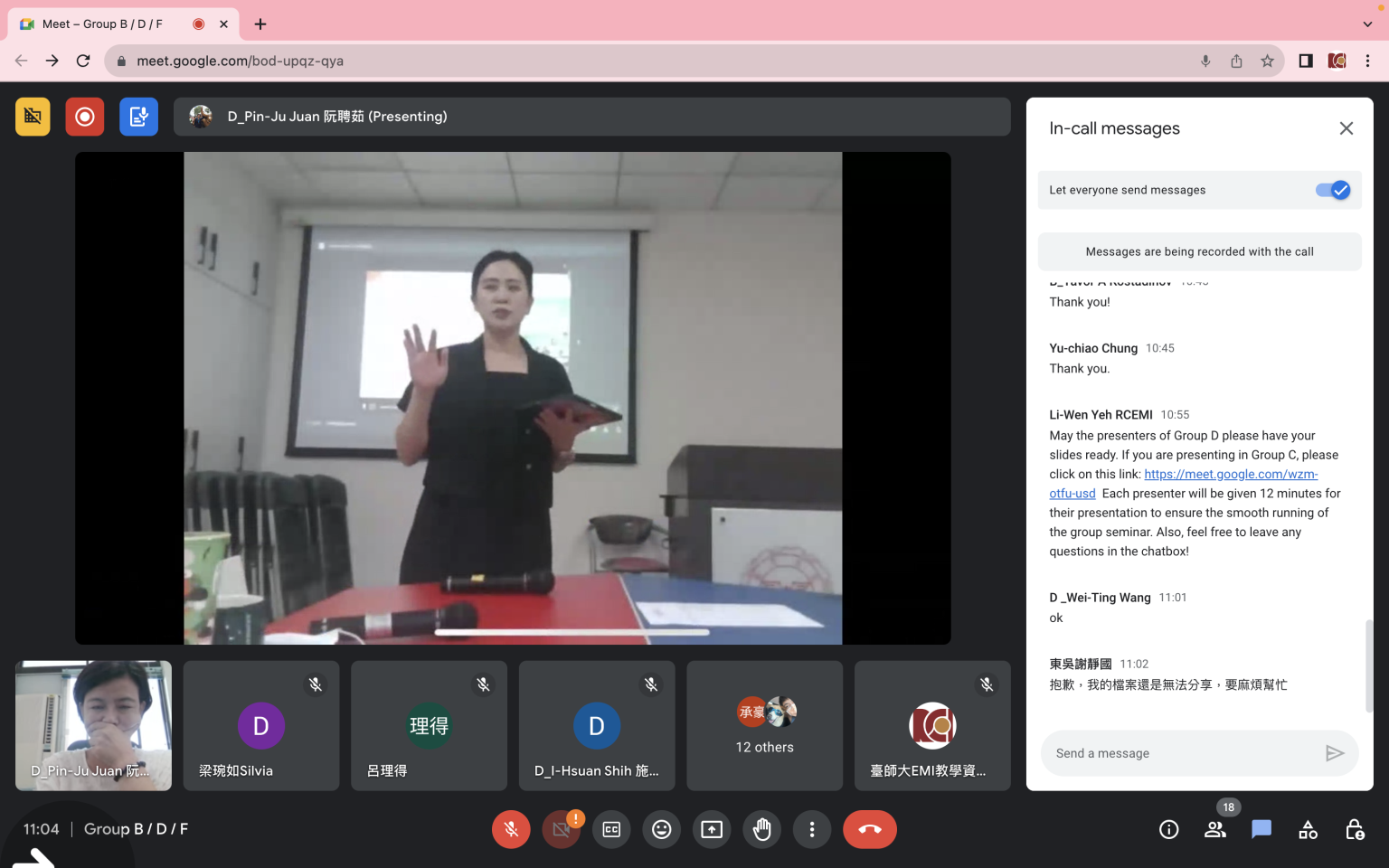This screenshot has width=1389, height=868.
Task: Click the send message arrow icon
Action: tap(1335, 753)
